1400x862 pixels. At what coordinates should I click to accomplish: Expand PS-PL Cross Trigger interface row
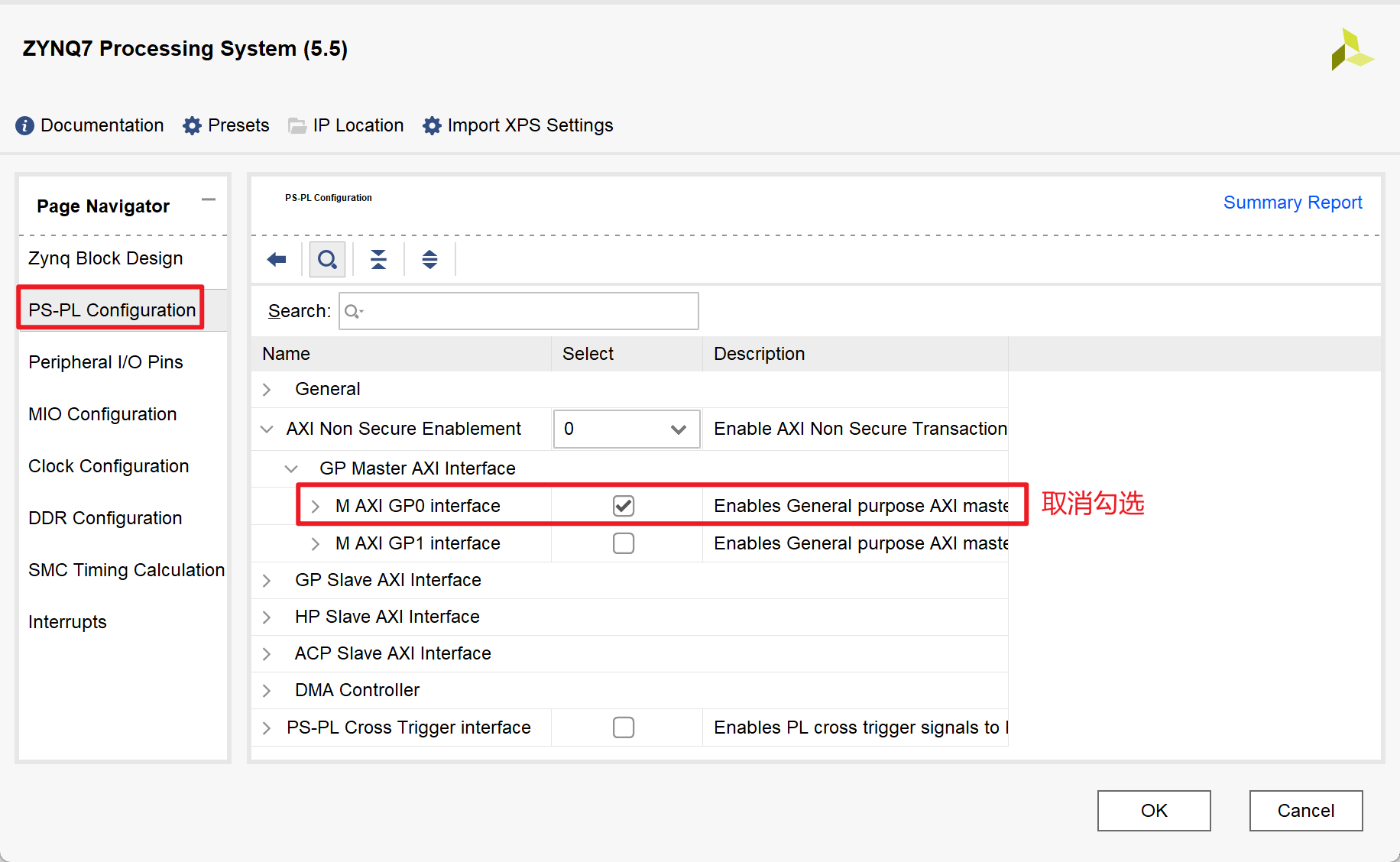point(267,728)
